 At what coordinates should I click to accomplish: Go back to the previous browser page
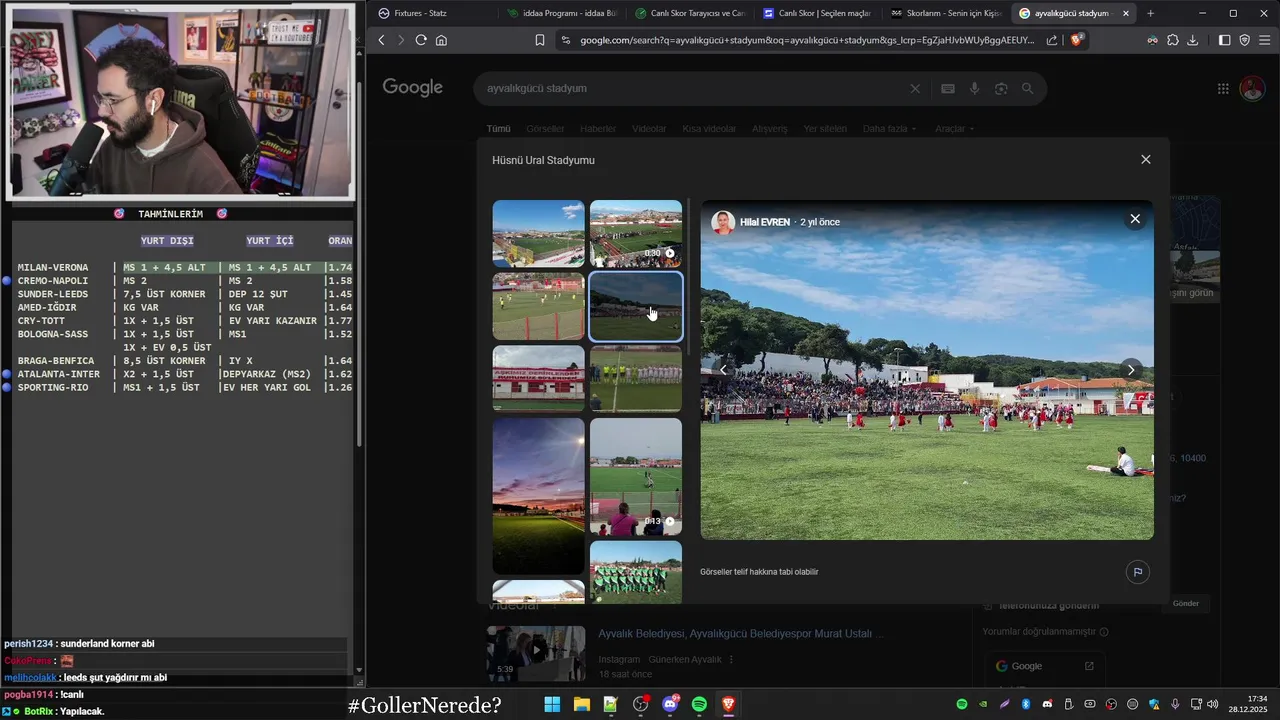point(381,40)
